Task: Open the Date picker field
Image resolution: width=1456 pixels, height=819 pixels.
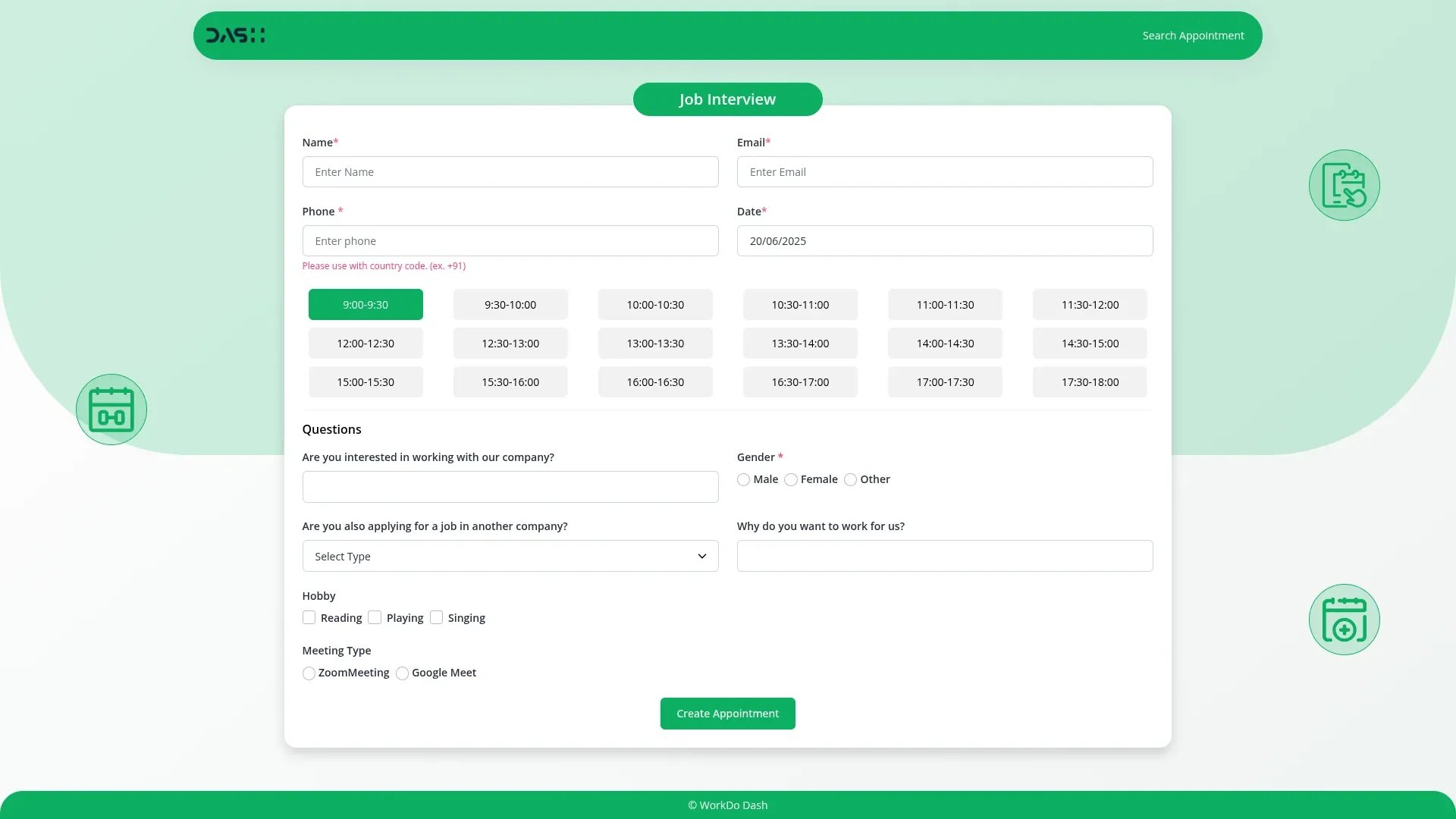Action: pyautogui.click(x=944, y=241)
